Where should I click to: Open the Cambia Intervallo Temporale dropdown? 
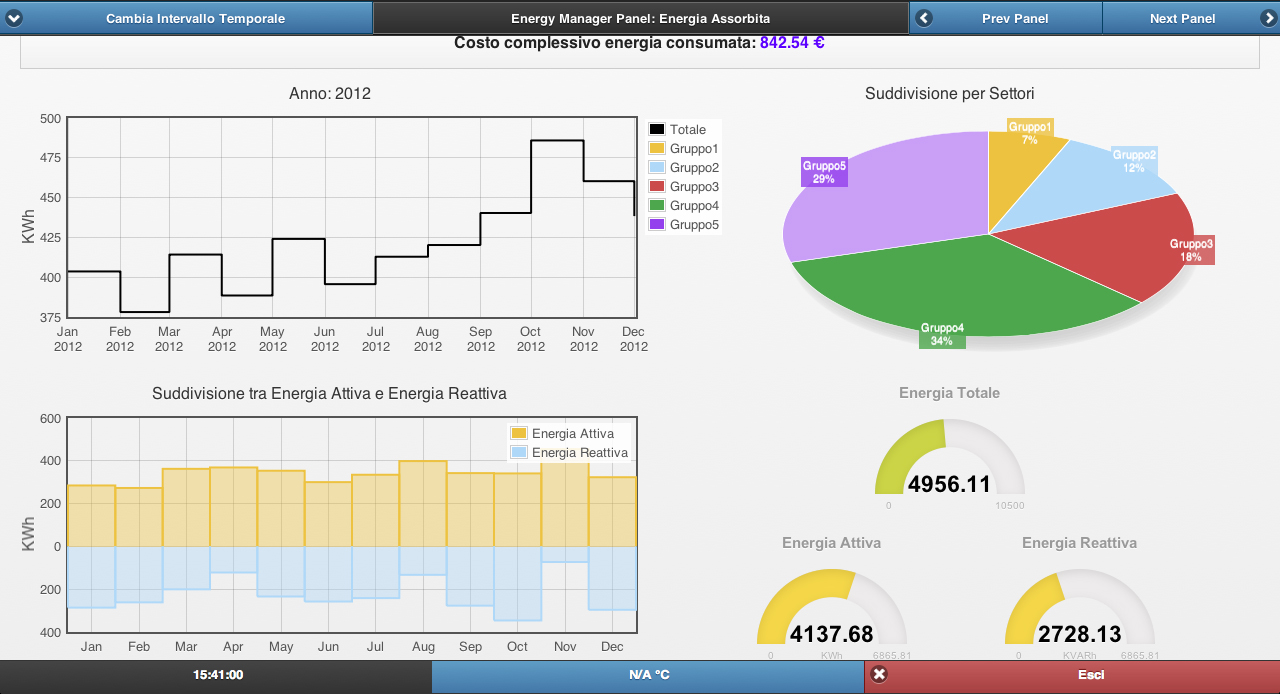pyautogui.click(x=186, y=18)
